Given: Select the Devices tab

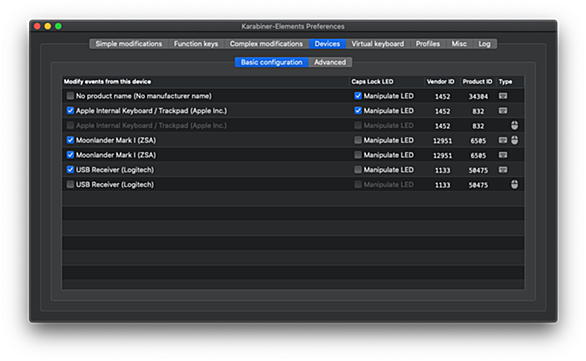Looking at the screenshot, I should click(x=327, y=44).
